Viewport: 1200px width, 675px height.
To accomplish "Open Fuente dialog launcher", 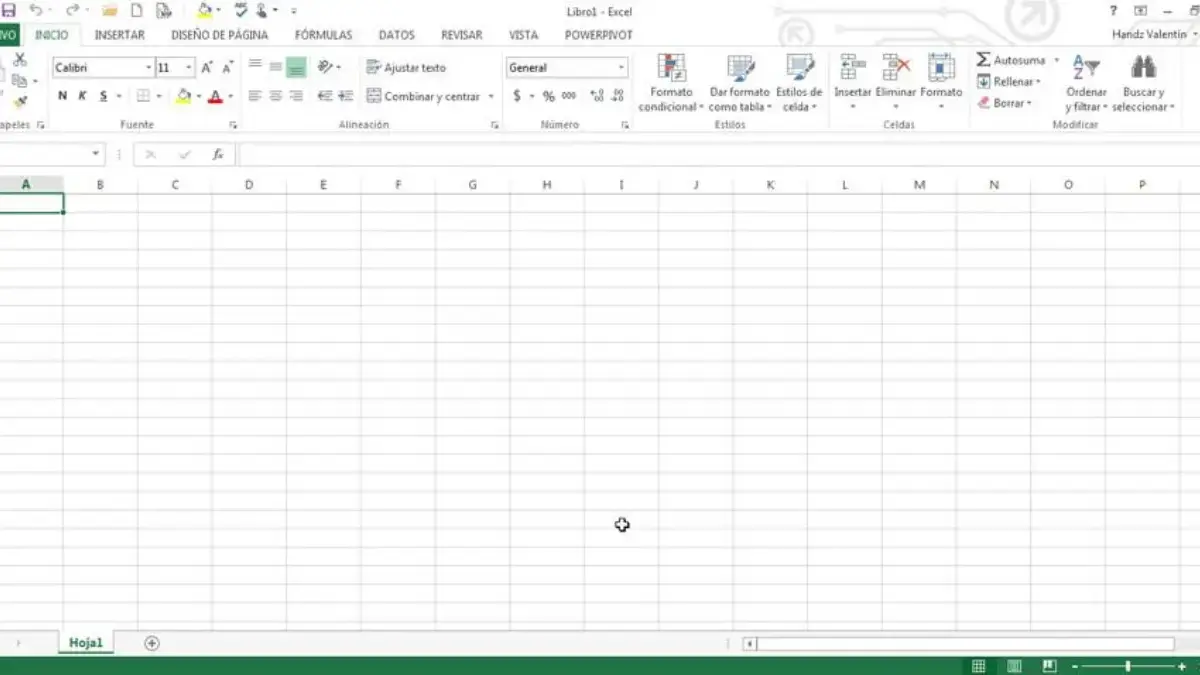I will 233,125.
